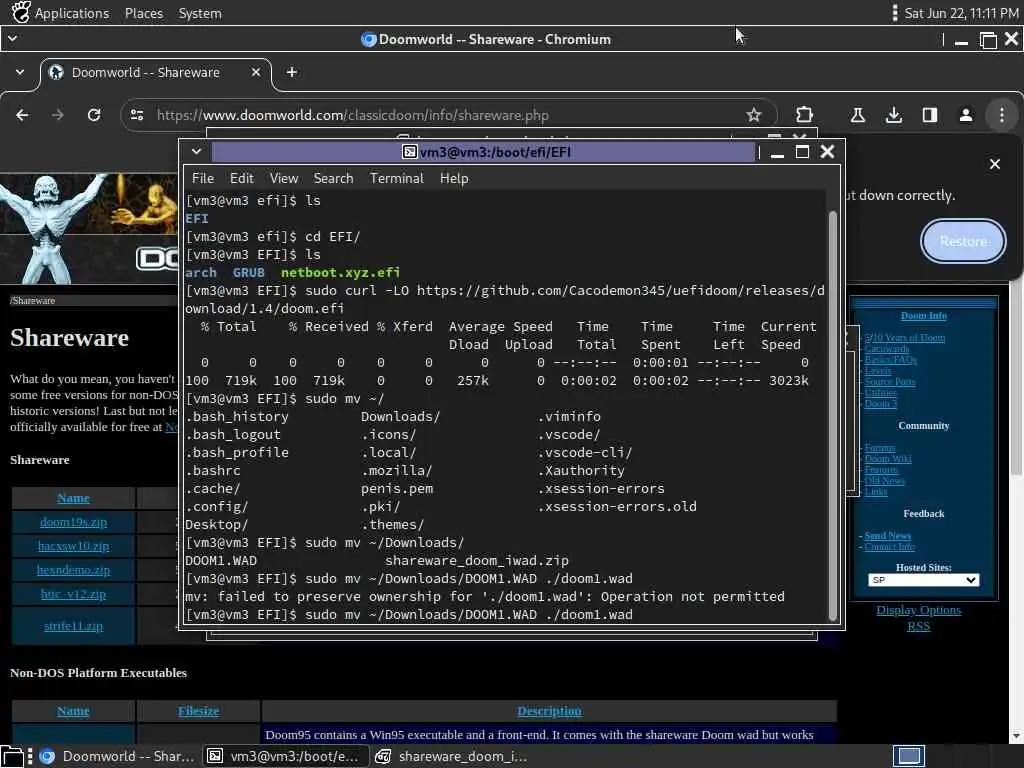Bookmark this page with the star icon

point(754,115)
